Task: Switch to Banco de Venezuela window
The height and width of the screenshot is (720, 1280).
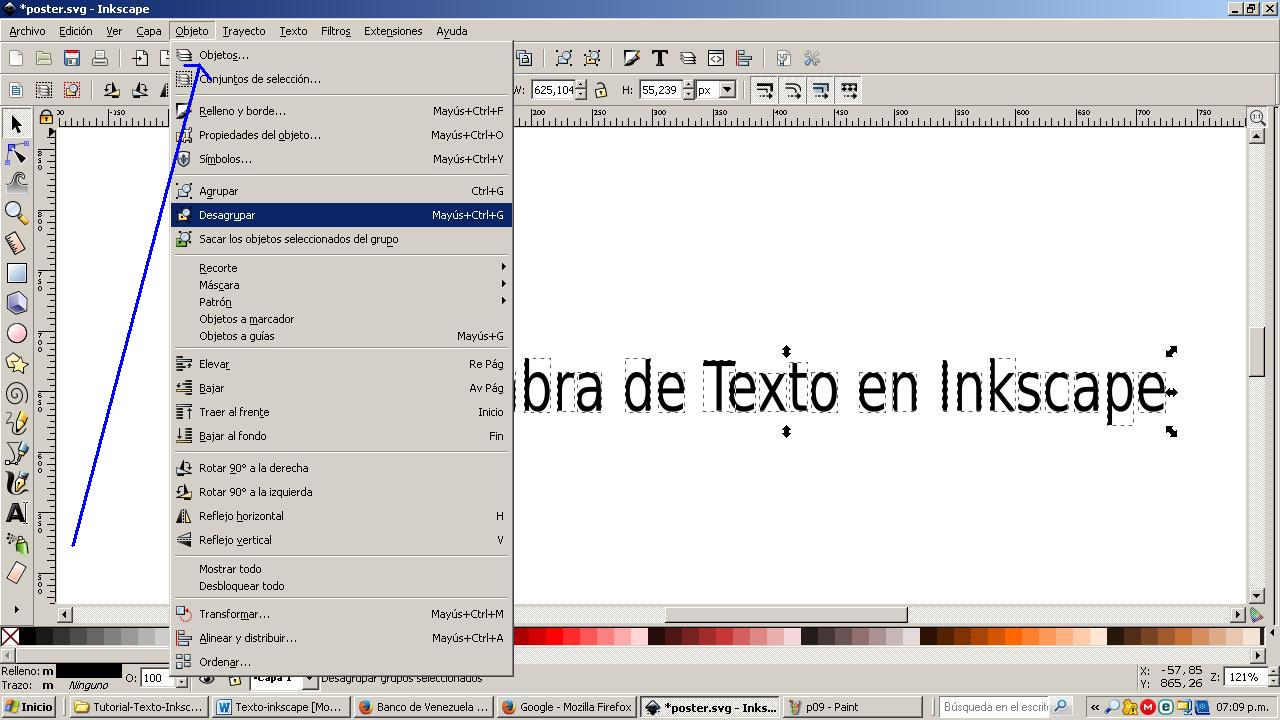Action: (x=424, y=707)
